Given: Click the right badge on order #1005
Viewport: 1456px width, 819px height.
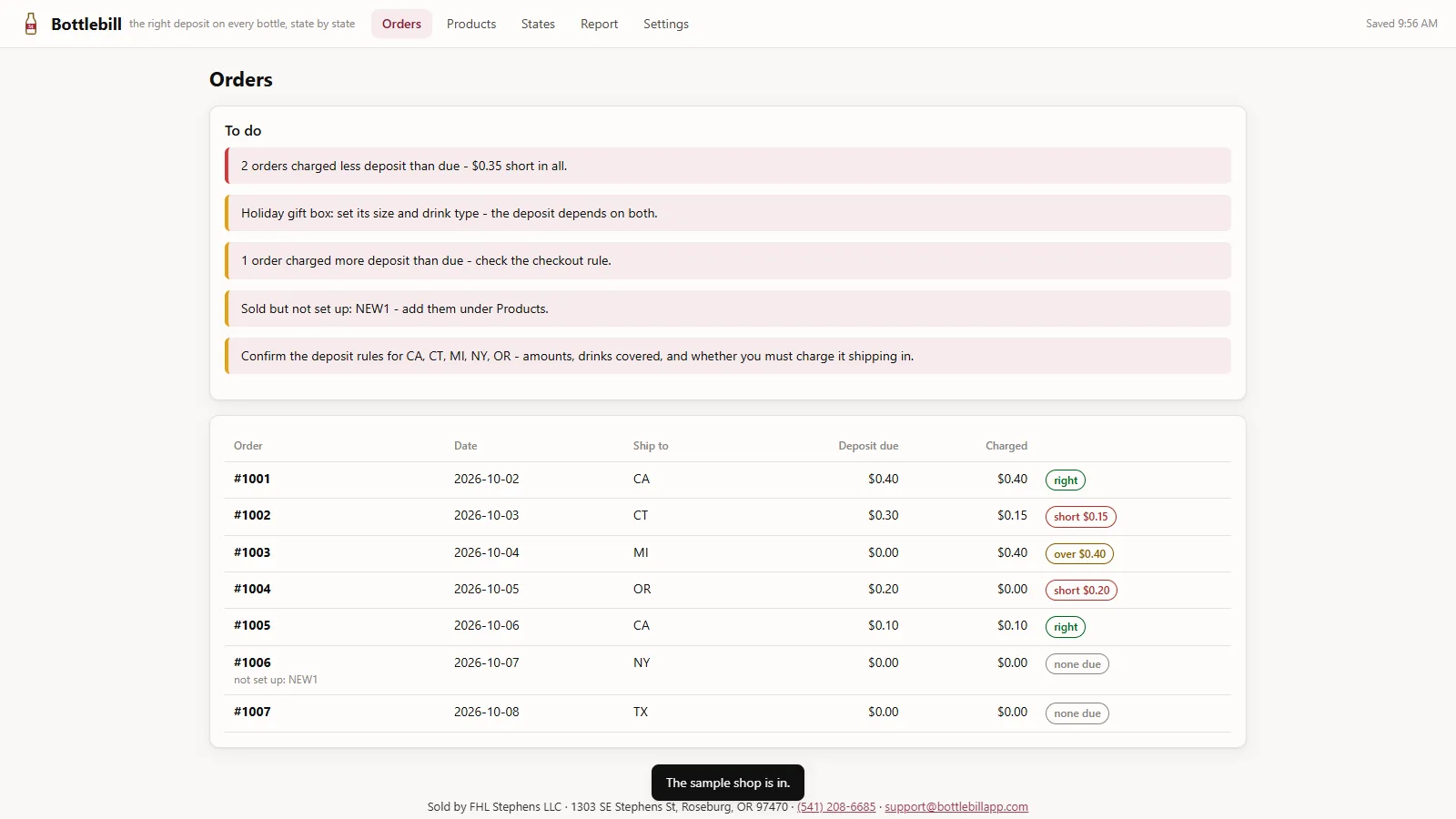Looking at the screenshot, I should pyautogui.click(x=1066, y=627).
